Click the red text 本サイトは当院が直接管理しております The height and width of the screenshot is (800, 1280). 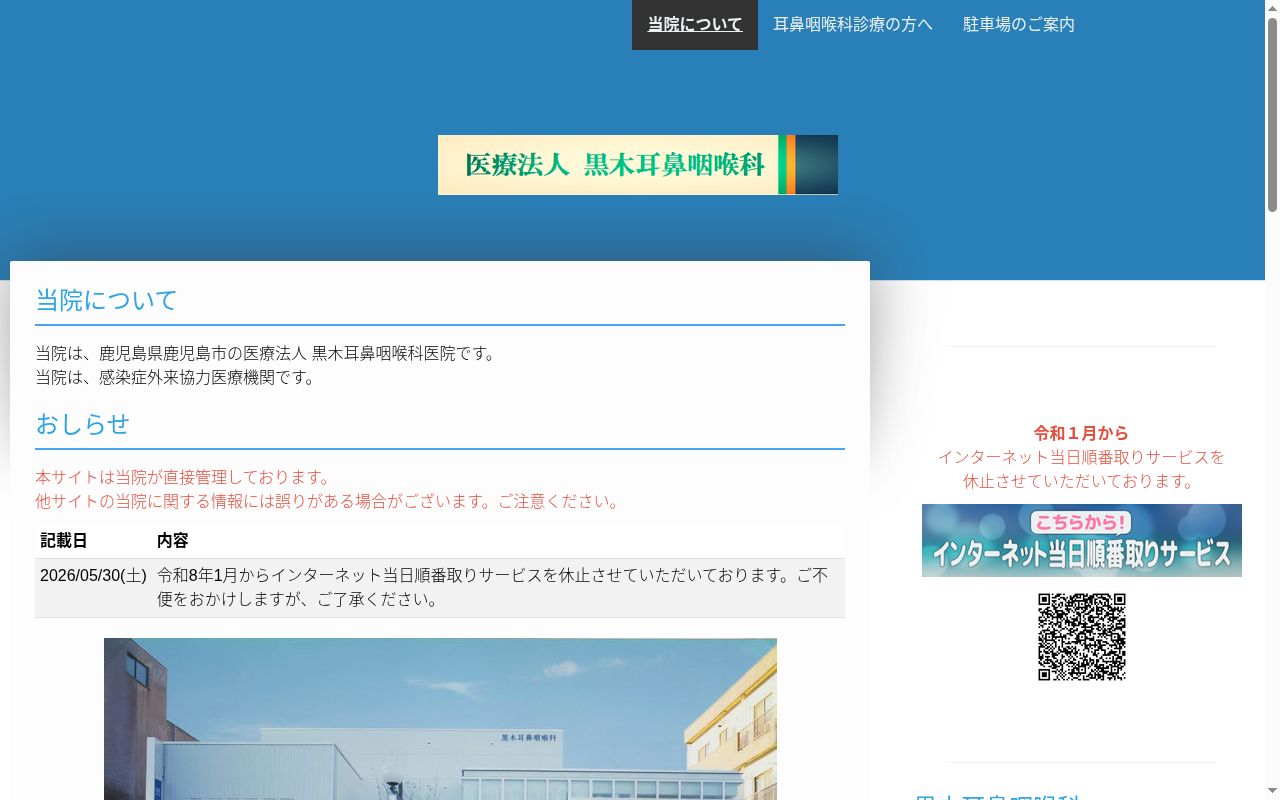click(x=183, y=477)
